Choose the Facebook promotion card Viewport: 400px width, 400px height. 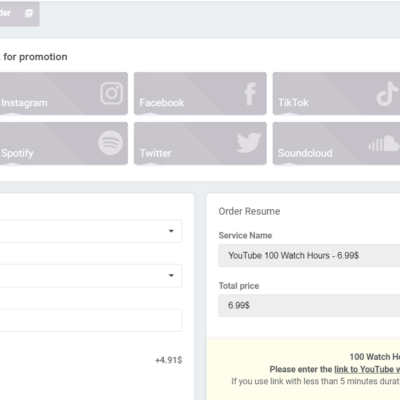click(x=200, y=94)
